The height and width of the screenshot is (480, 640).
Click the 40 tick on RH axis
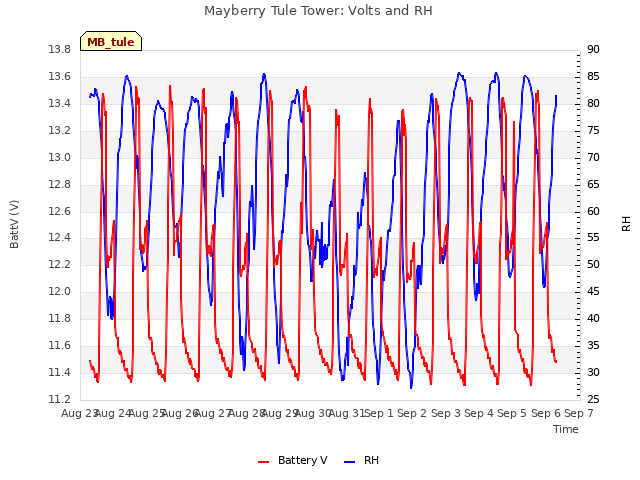click(x=593, y=318)
